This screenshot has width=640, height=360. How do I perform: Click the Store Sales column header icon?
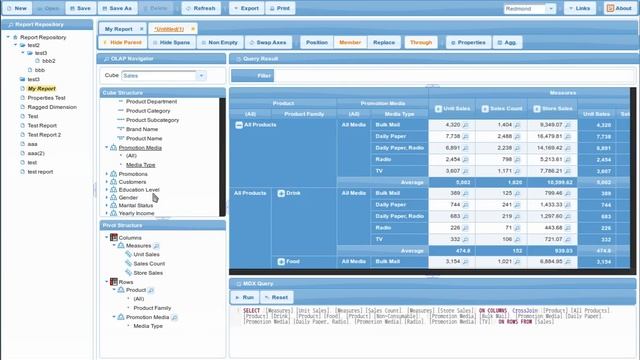537,109
